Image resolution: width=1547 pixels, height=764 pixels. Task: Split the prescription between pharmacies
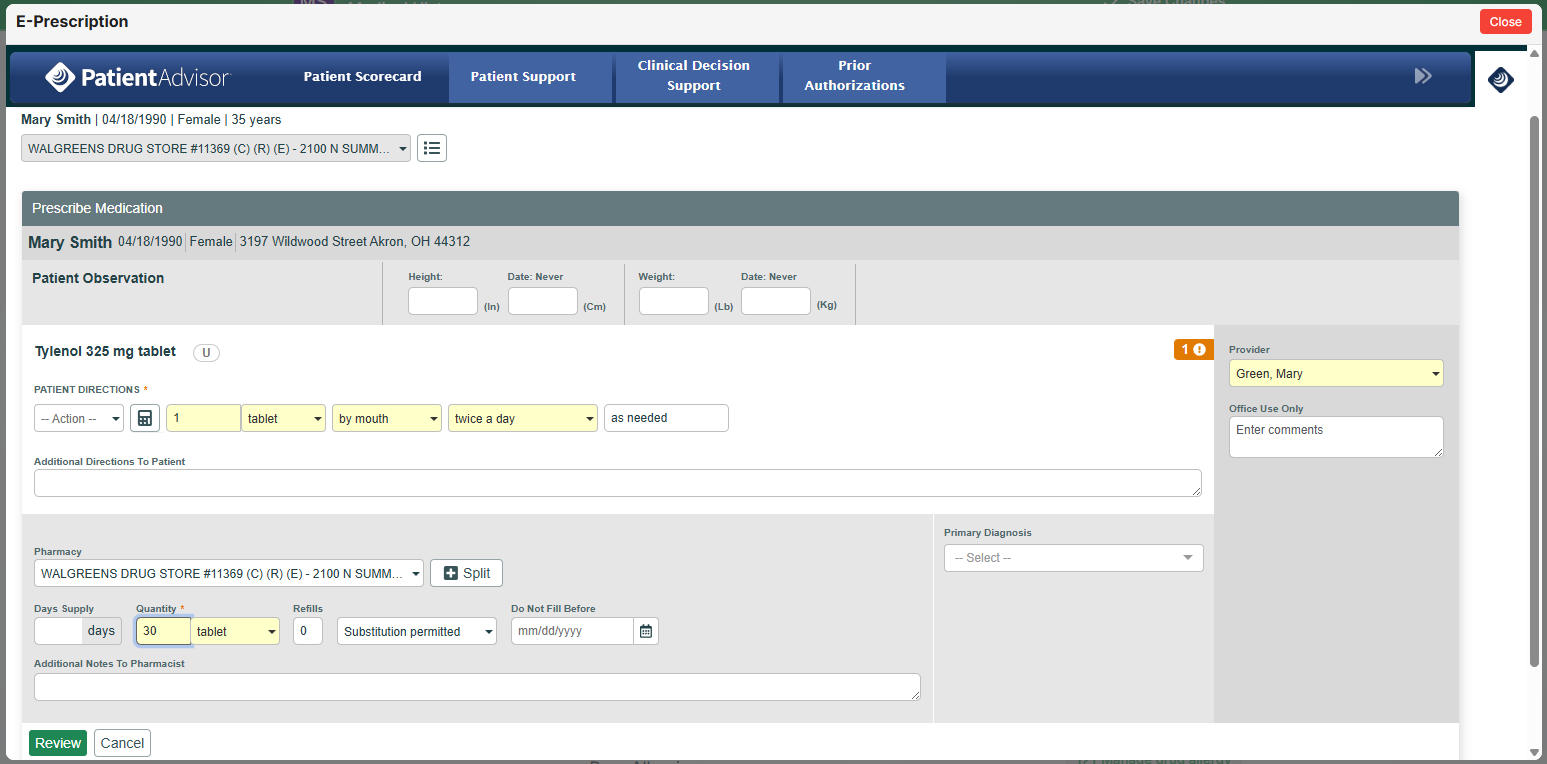coord(466,573)
